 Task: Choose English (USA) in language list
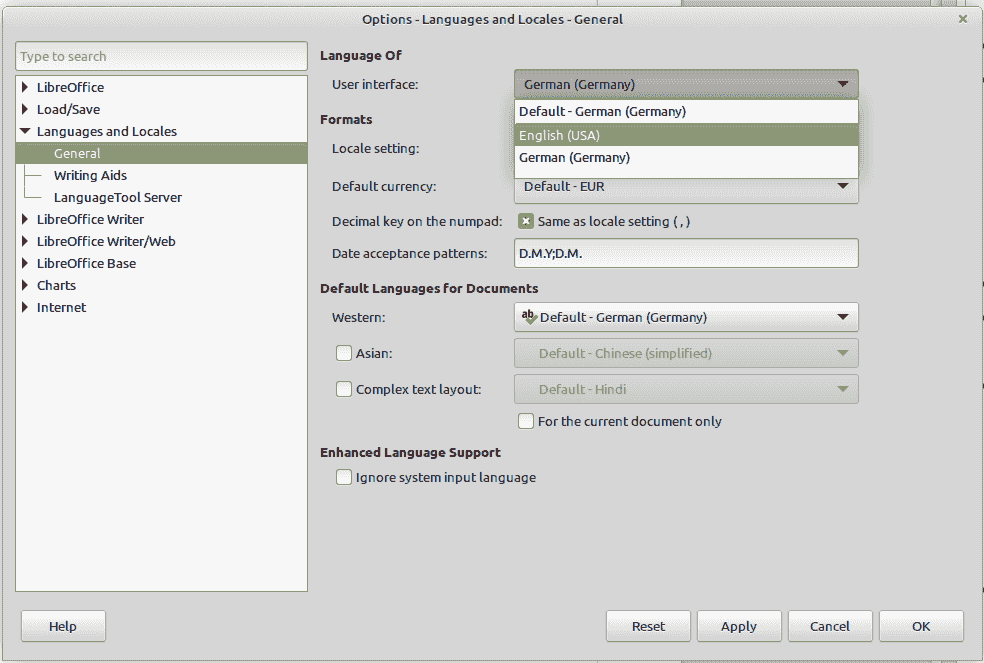click(x=686, y=135)
